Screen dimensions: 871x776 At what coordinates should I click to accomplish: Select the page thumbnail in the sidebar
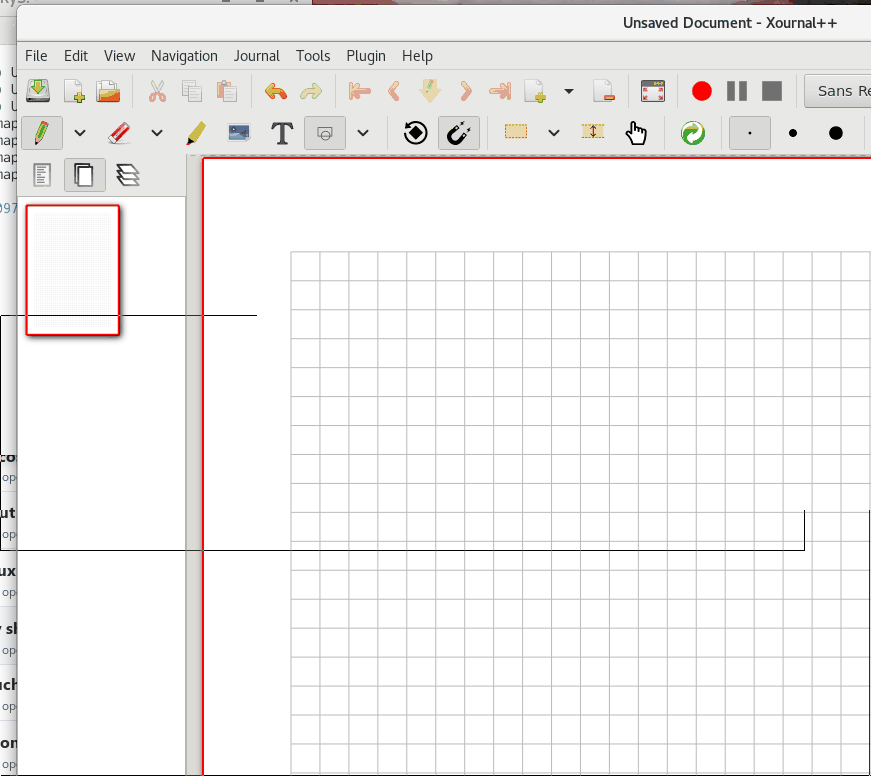tap(72, 270)
